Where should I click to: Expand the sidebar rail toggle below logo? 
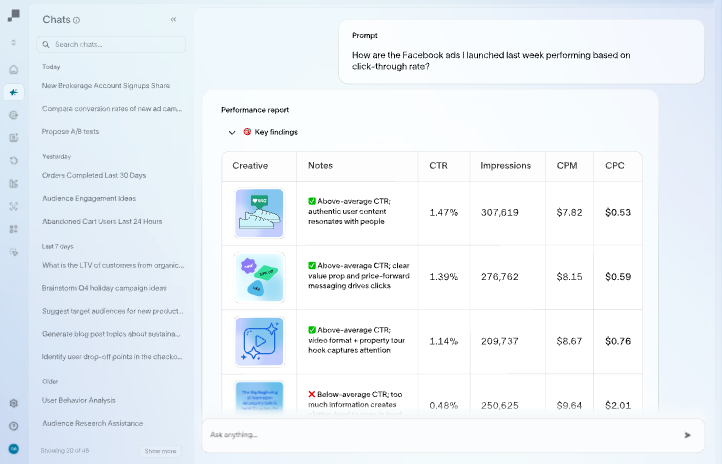pyautogui.click(x=13, y=42)
